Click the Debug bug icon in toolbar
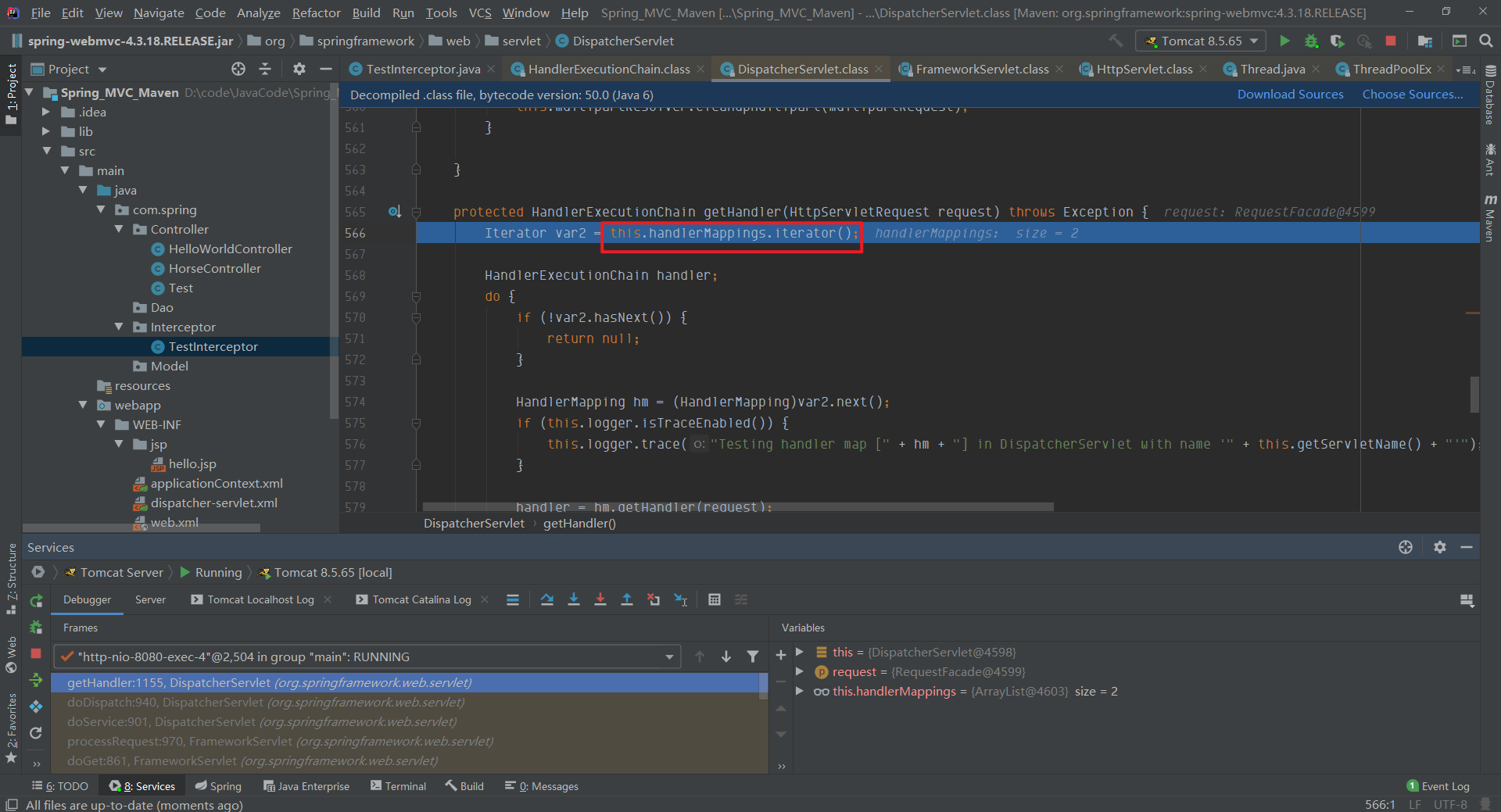The height and width of the screenshot is (812, 1501). click(1311, 41)
